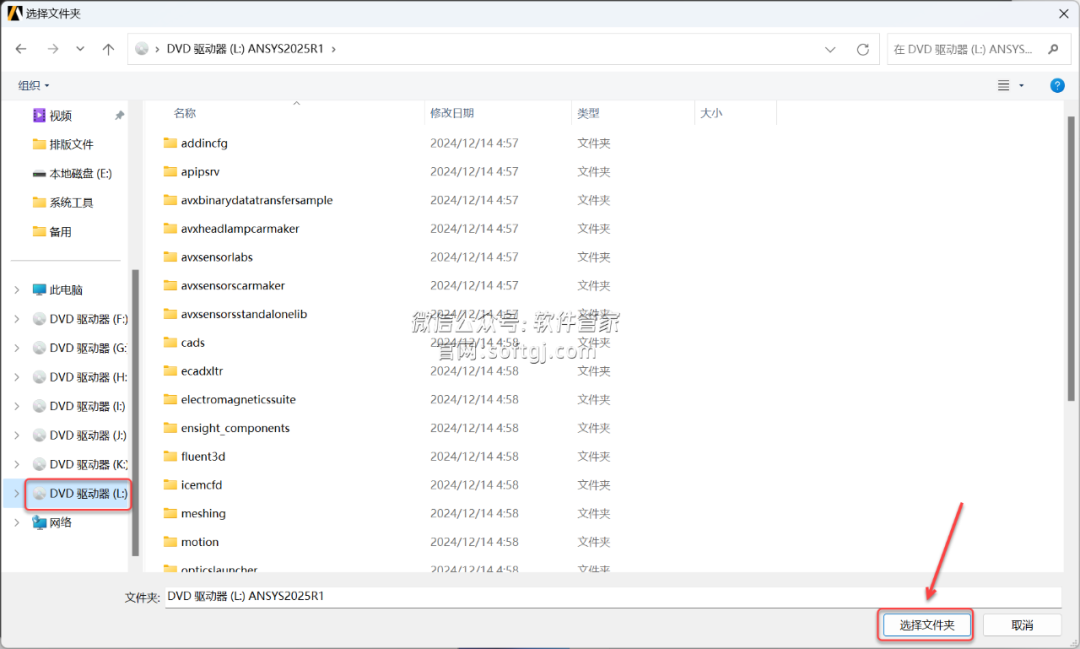The width and height of the screenshot is (1080, 649).
Task: Expand the 此电脑 tree node
Action: pos(17,290)
